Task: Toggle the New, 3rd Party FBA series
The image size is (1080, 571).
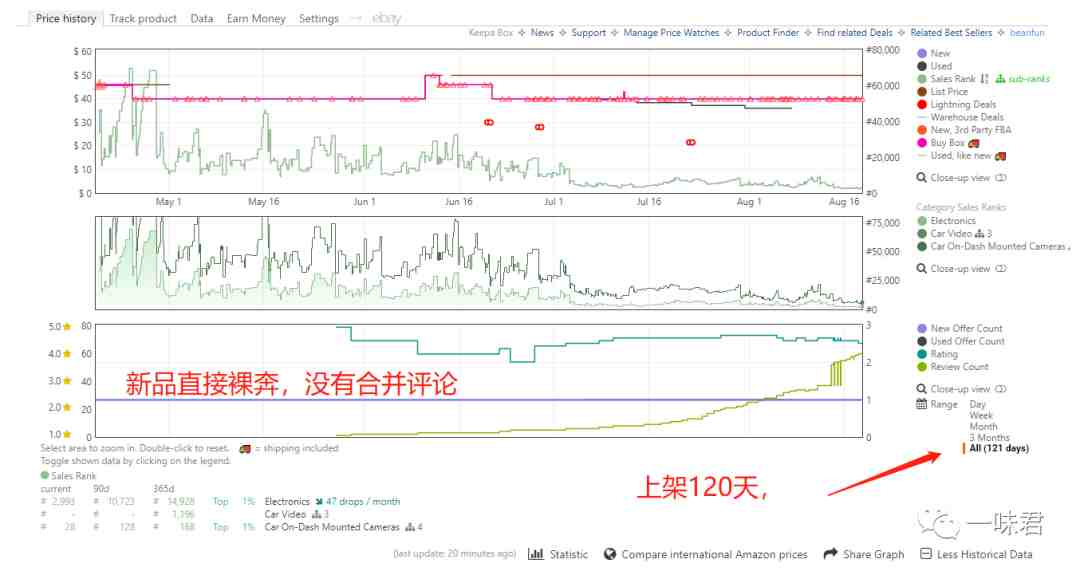Action: pos(964,129)
